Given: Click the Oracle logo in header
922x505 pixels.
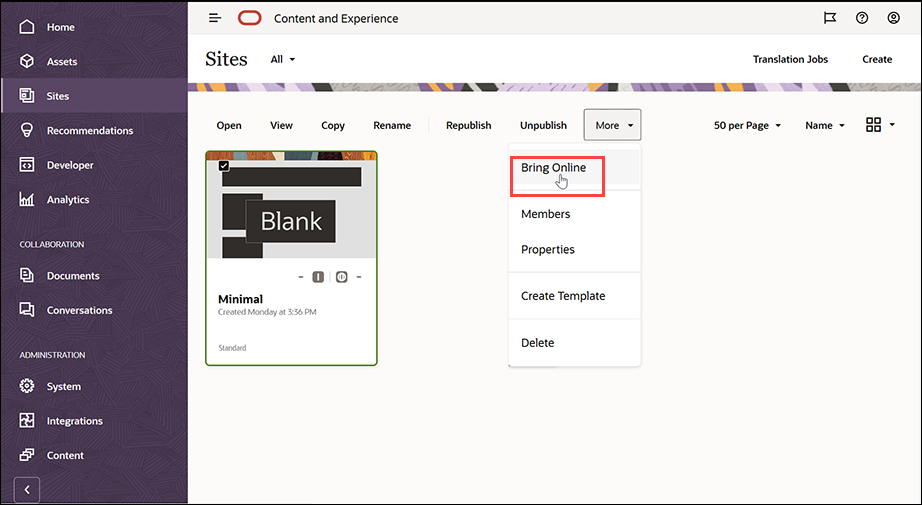Looking at the screenshot, I should click(x=250, y=18).
